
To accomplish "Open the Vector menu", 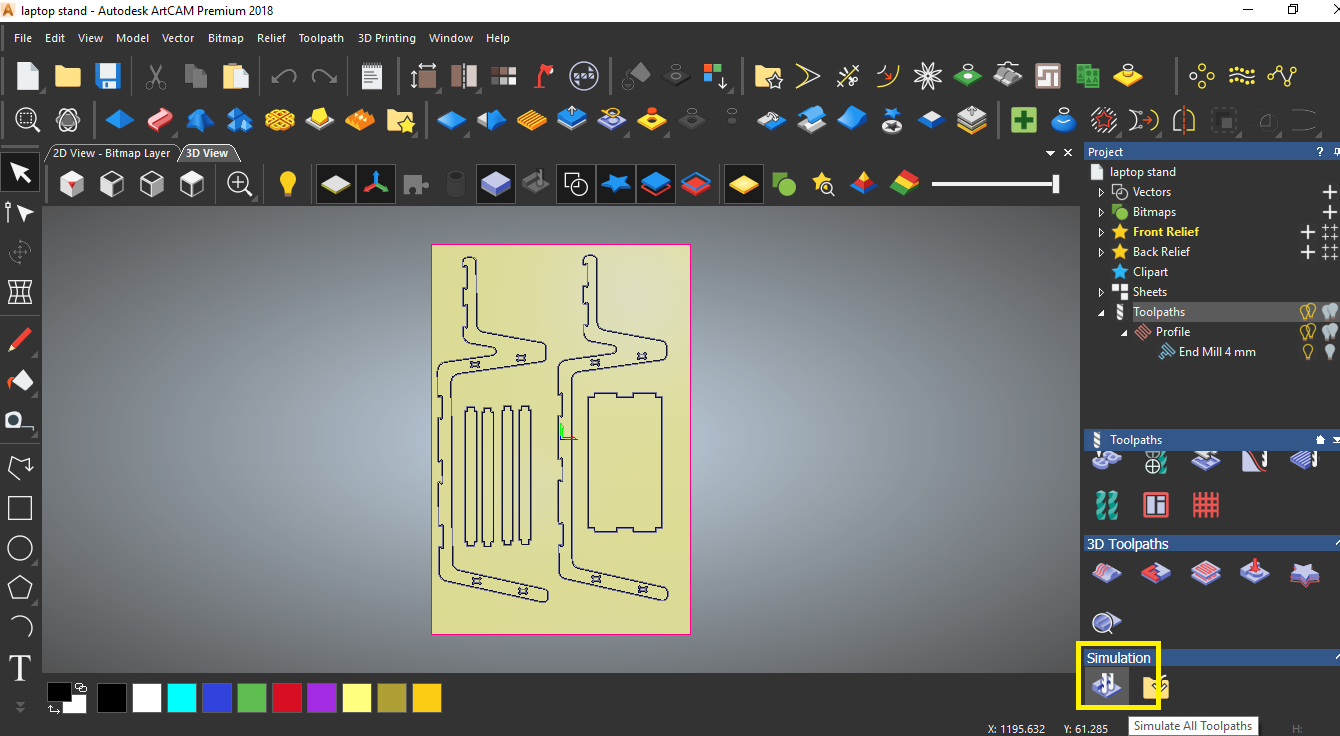I will pos(178,38).
